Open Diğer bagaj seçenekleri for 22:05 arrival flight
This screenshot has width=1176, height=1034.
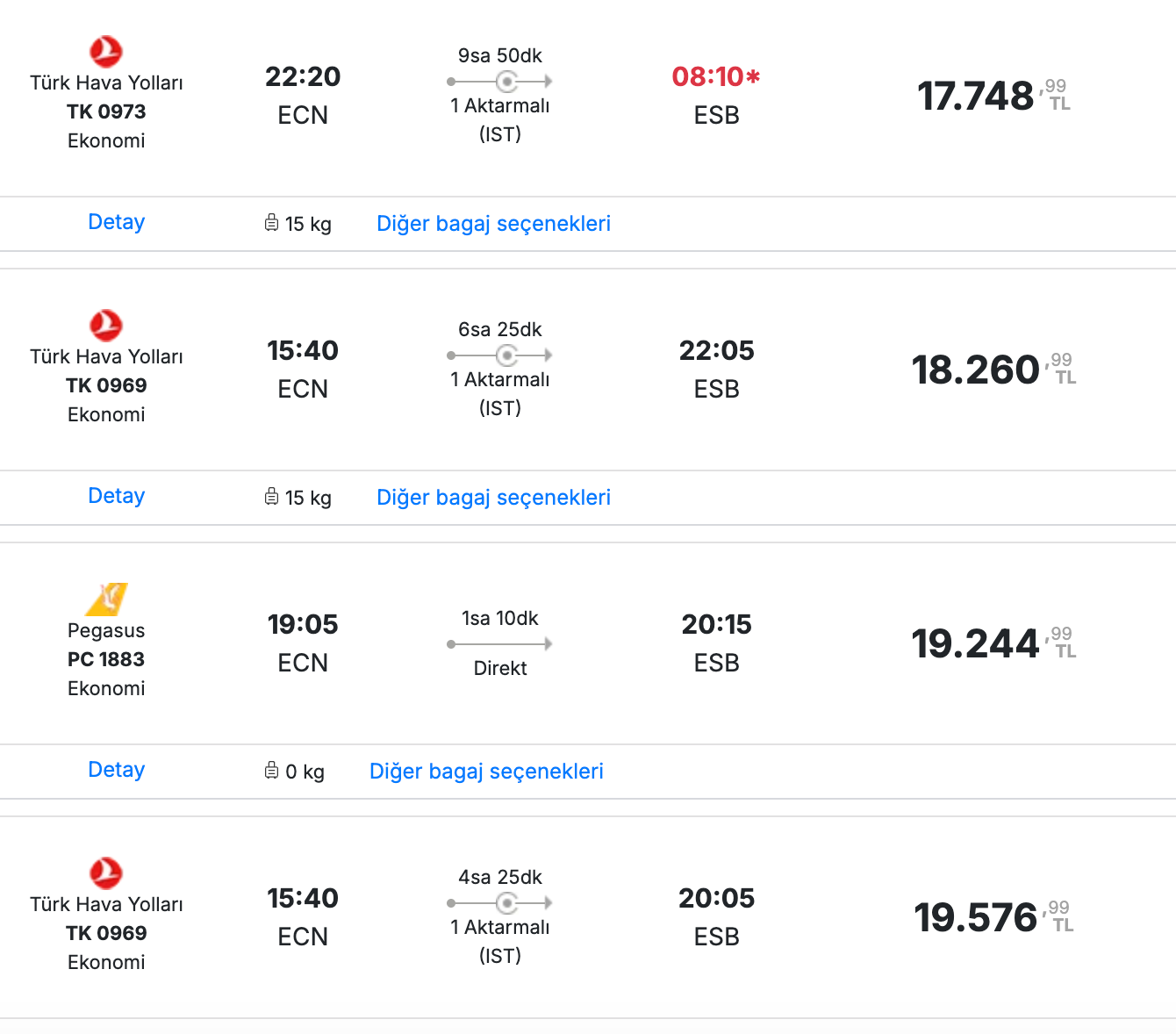[x=493, y=498]
